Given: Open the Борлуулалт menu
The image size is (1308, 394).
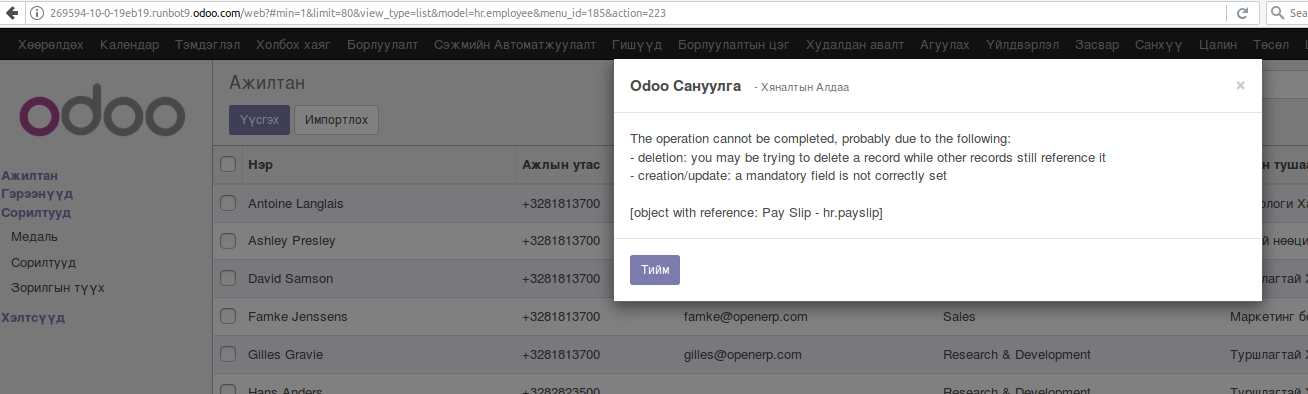Looking at the screenshot, I should (x=382, y=45).
